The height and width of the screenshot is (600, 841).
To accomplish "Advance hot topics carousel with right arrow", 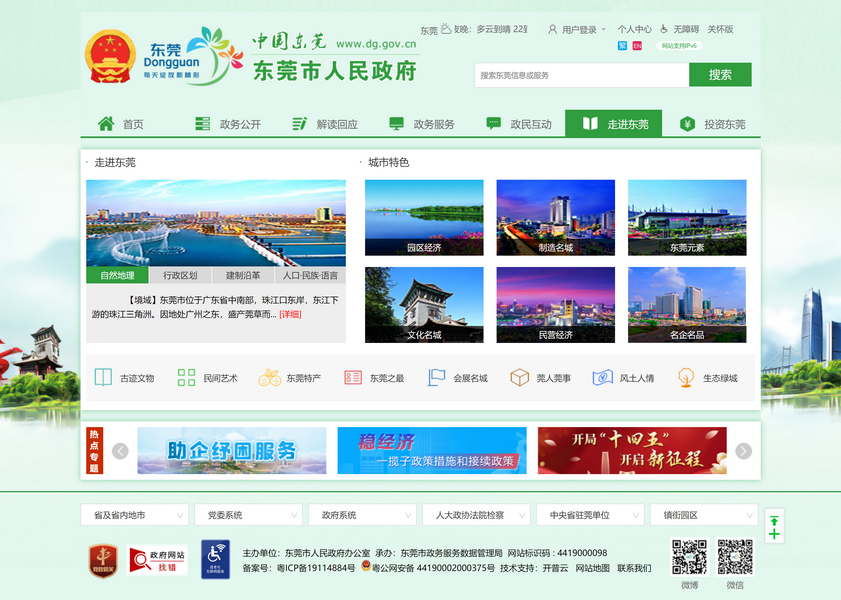I will tap(743, 451).
